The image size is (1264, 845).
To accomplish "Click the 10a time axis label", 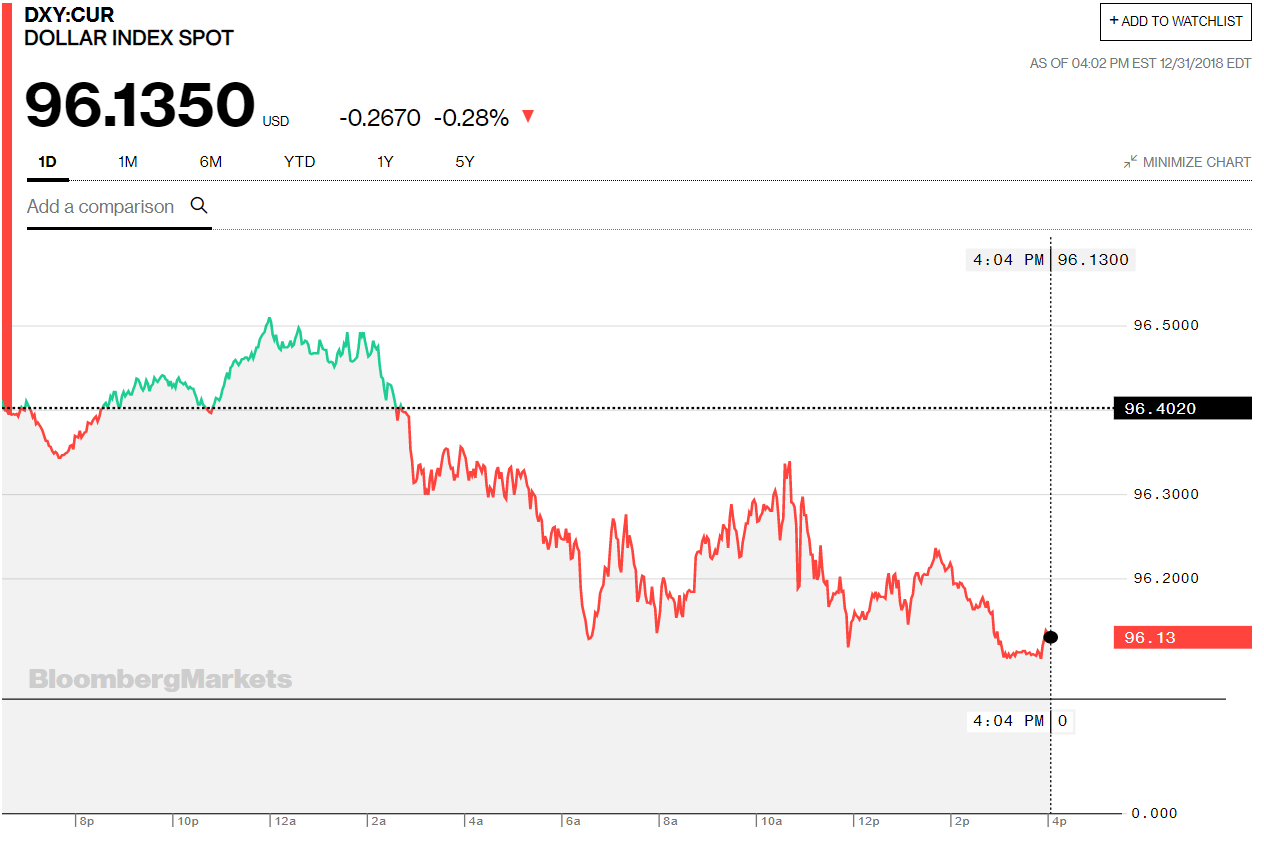I will coord(770,821).
